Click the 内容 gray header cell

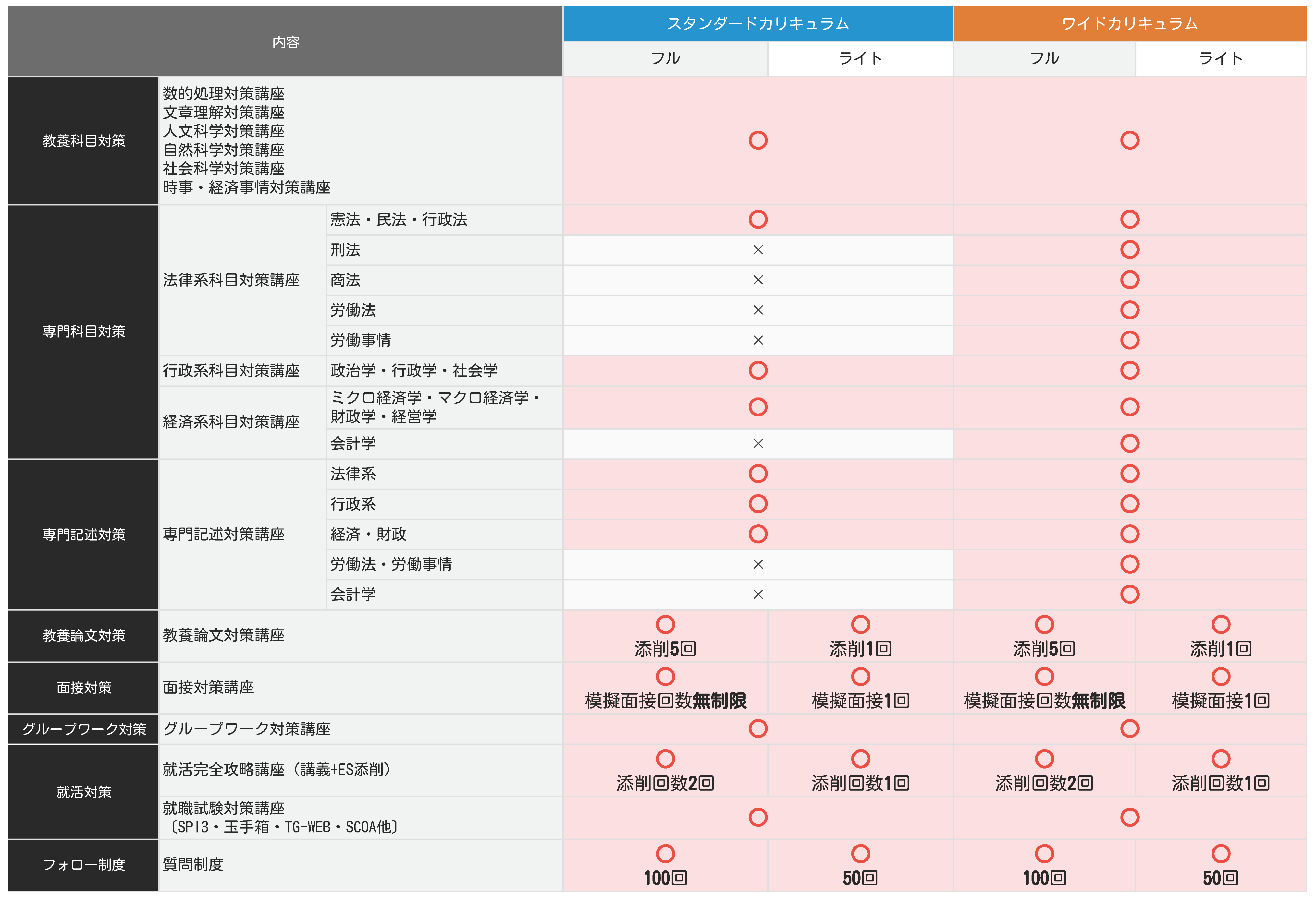(285, 42)
